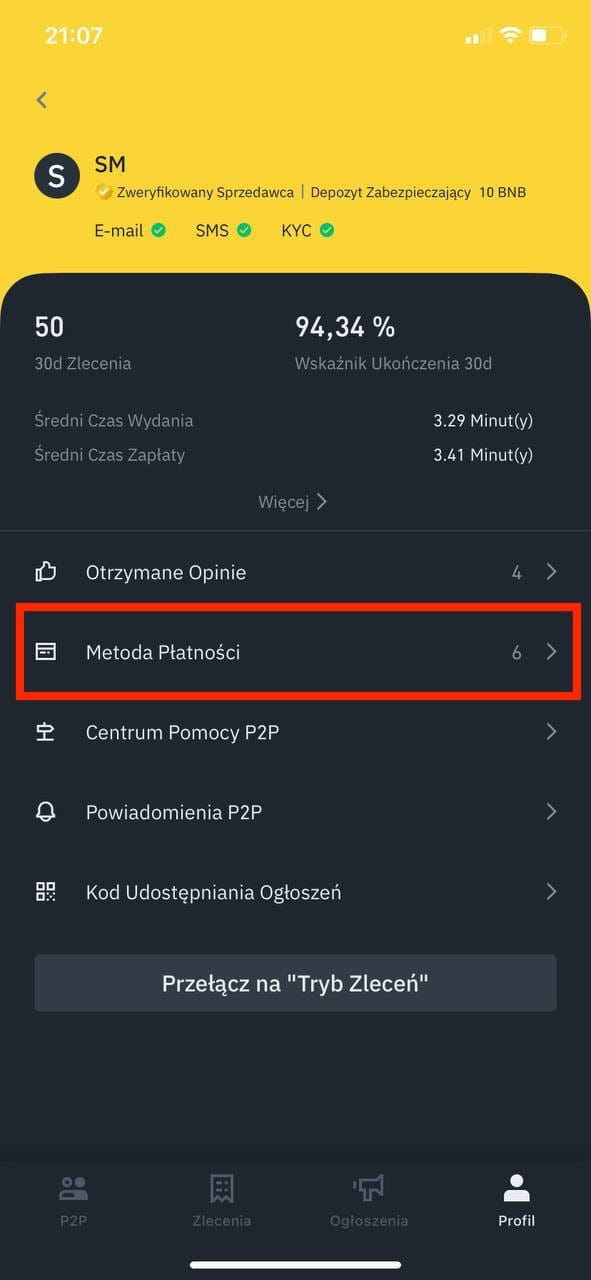Tap the SM profile avatar
Viewport: 591px width, 1280px height.
click(57, 177)
